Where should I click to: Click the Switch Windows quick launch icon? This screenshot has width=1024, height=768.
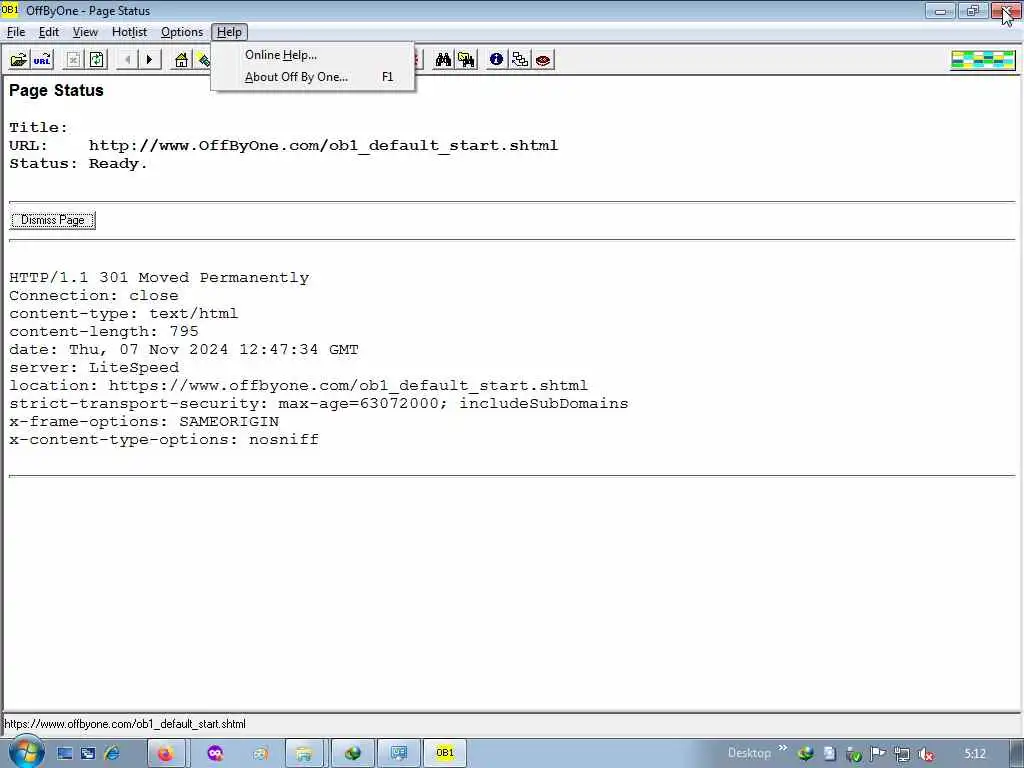pyautogui.click(x=88, y=753)
